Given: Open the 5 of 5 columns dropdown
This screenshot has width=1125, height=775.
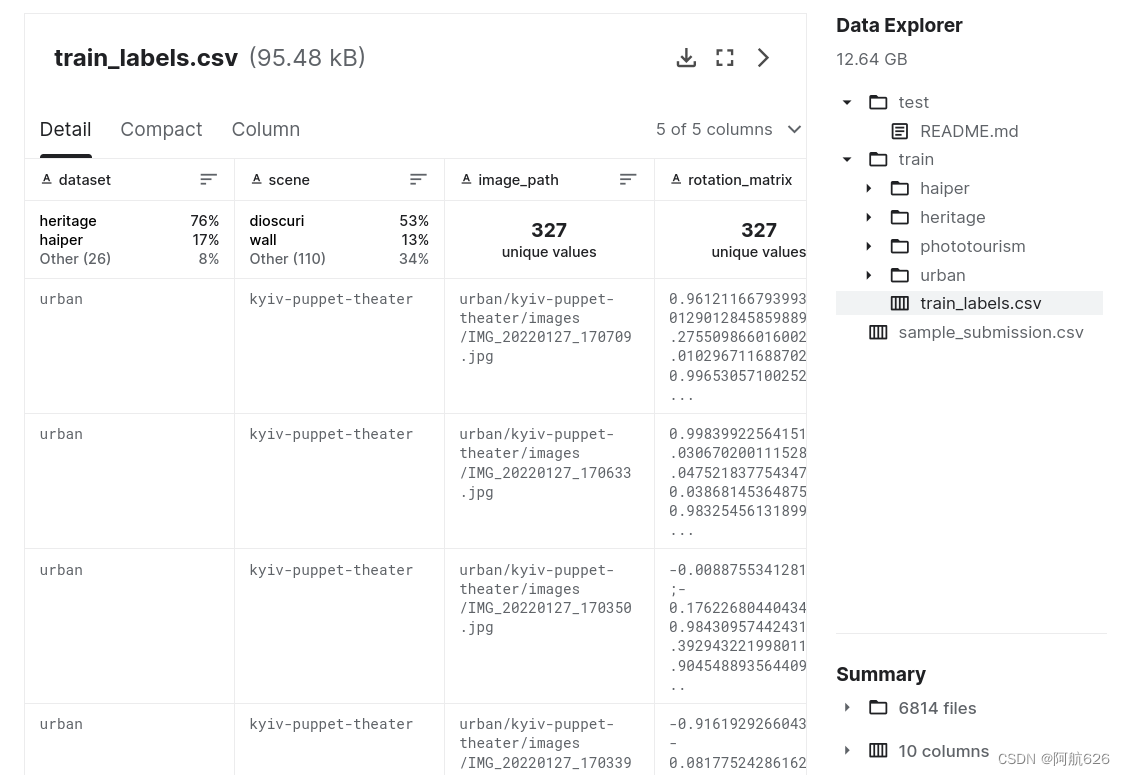Looking at the screenshot, I should tap(728, 129).
